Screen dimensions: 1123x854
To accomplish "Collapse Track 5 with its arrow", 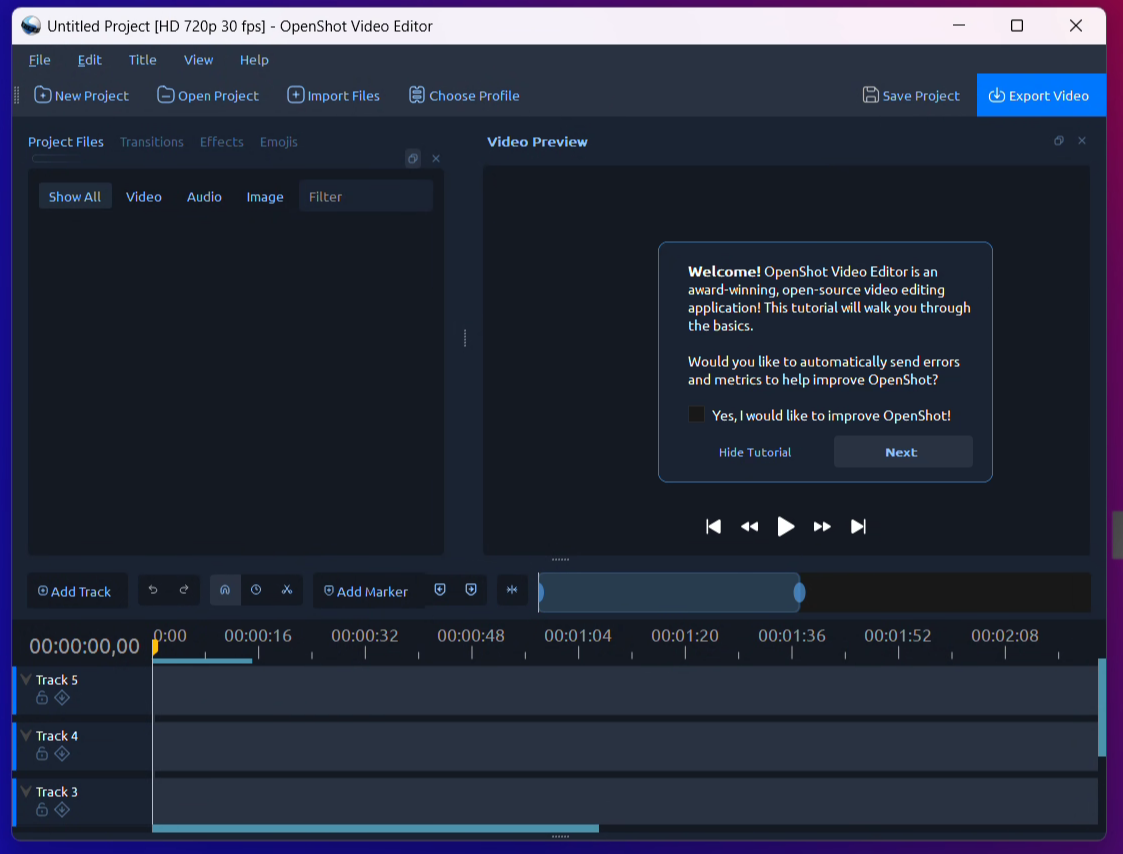I will tap(26, 679).
